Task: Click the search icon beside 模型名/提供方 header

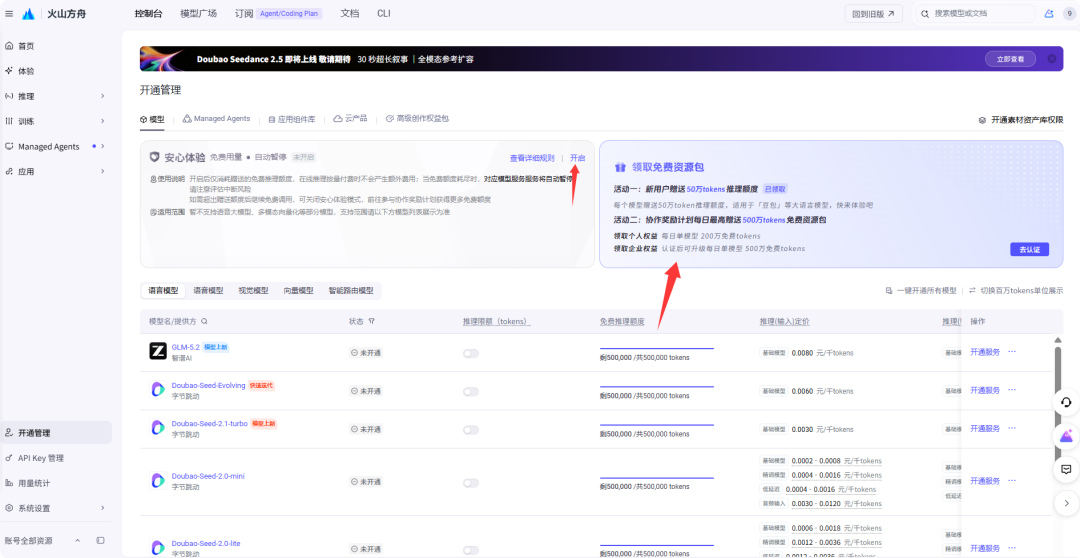Action: [205, 322]
